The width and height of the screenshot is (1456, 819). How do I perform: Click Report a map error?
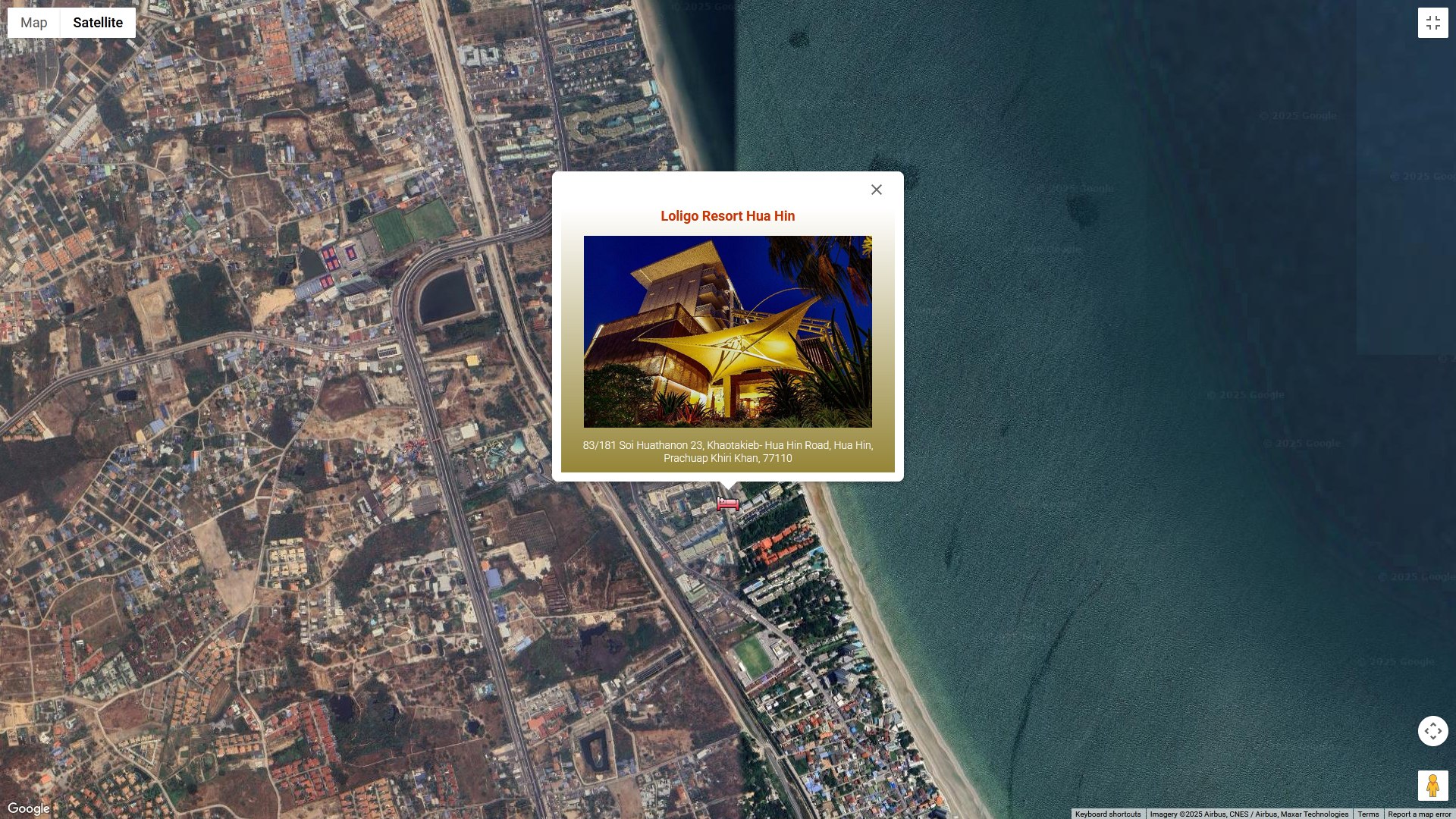coord(1419,814)
